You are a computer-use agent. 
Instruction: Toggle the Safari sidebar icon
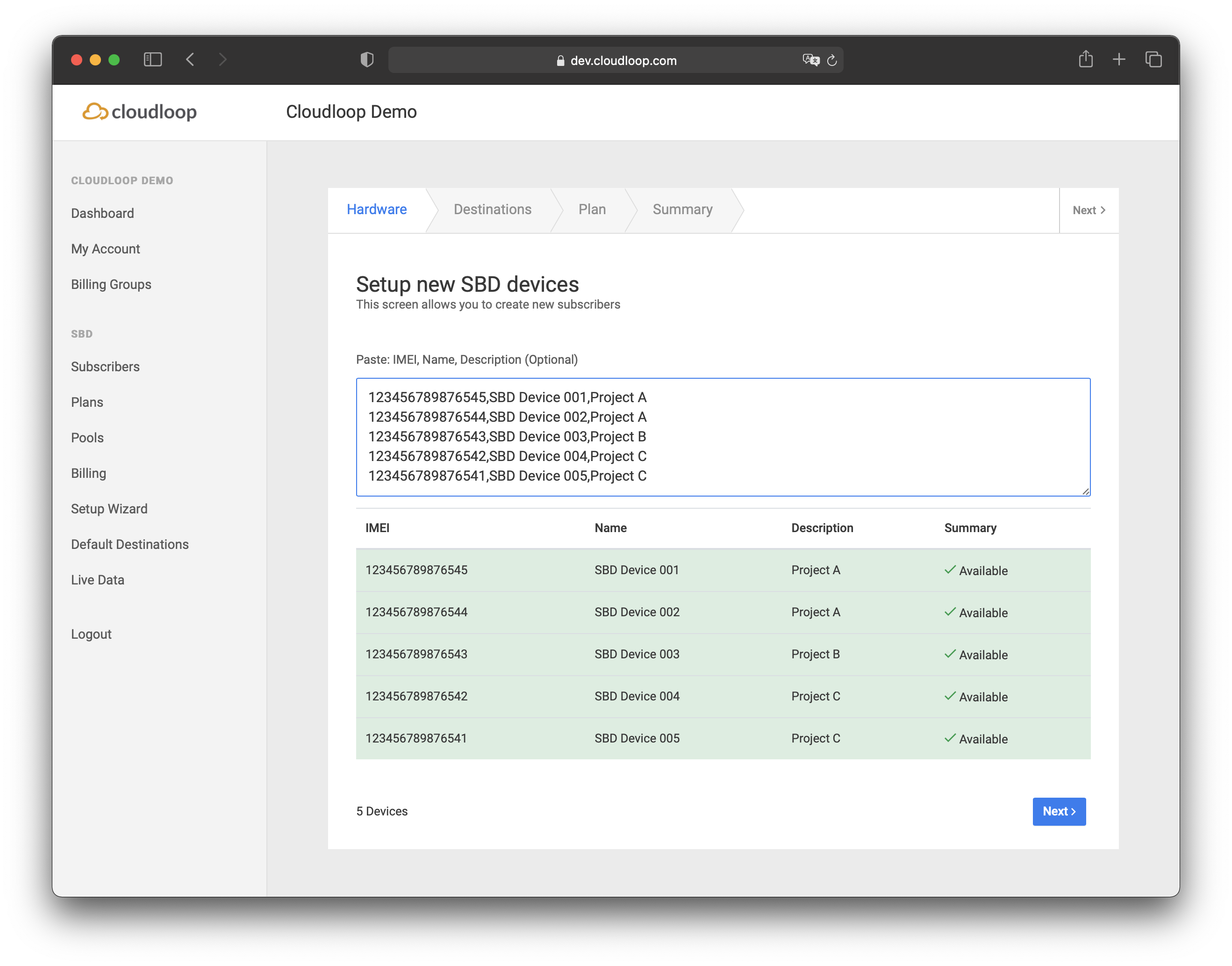point(153,59)
